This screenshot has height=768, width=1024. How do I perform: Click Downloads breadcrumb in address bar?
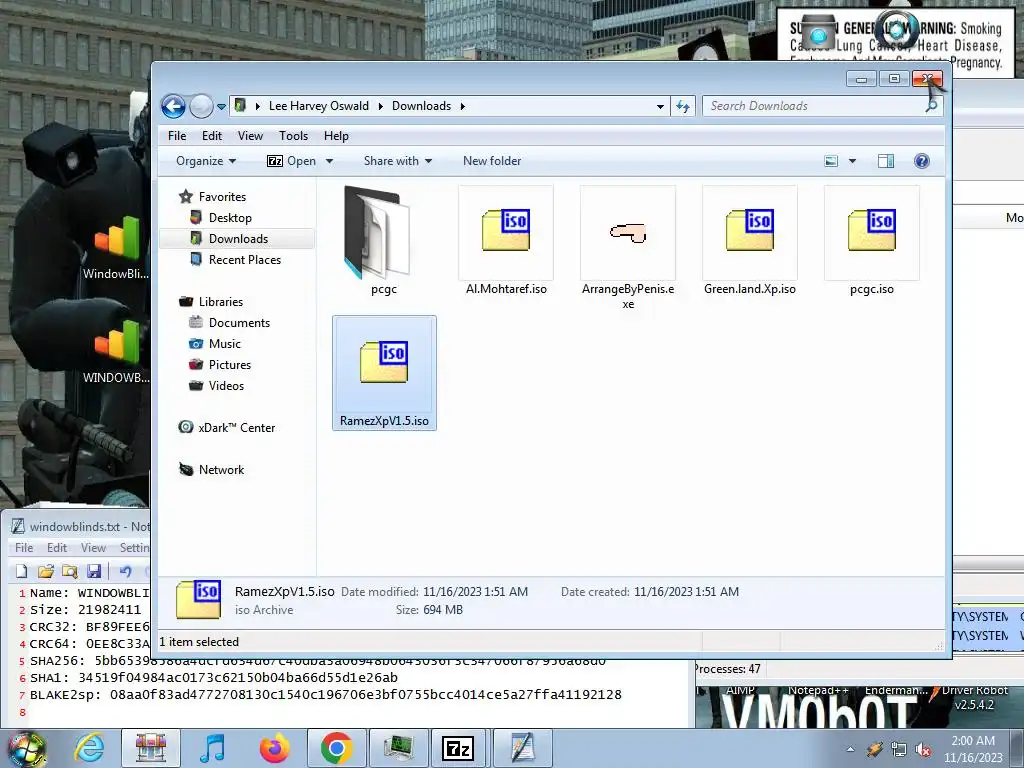coord(421,106)
